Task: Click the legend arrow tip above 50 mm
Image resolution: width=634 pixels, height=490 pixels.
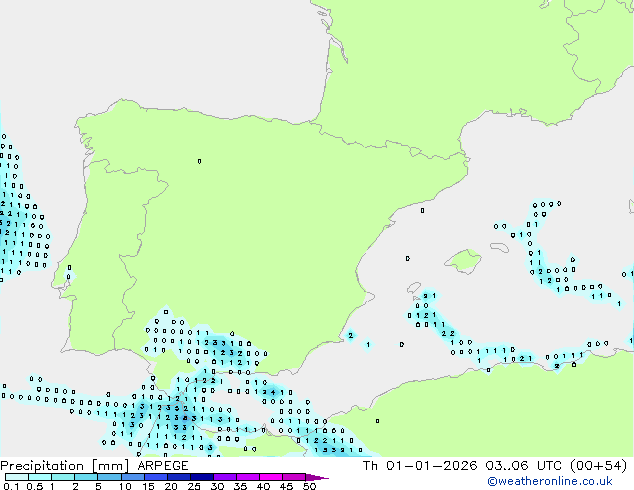Action: pos(317,477)
